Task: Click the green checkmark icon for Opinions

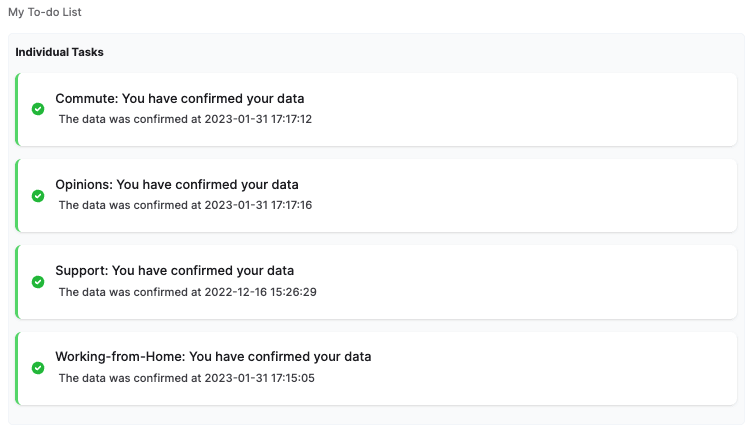Action: (x=38, y=195)
